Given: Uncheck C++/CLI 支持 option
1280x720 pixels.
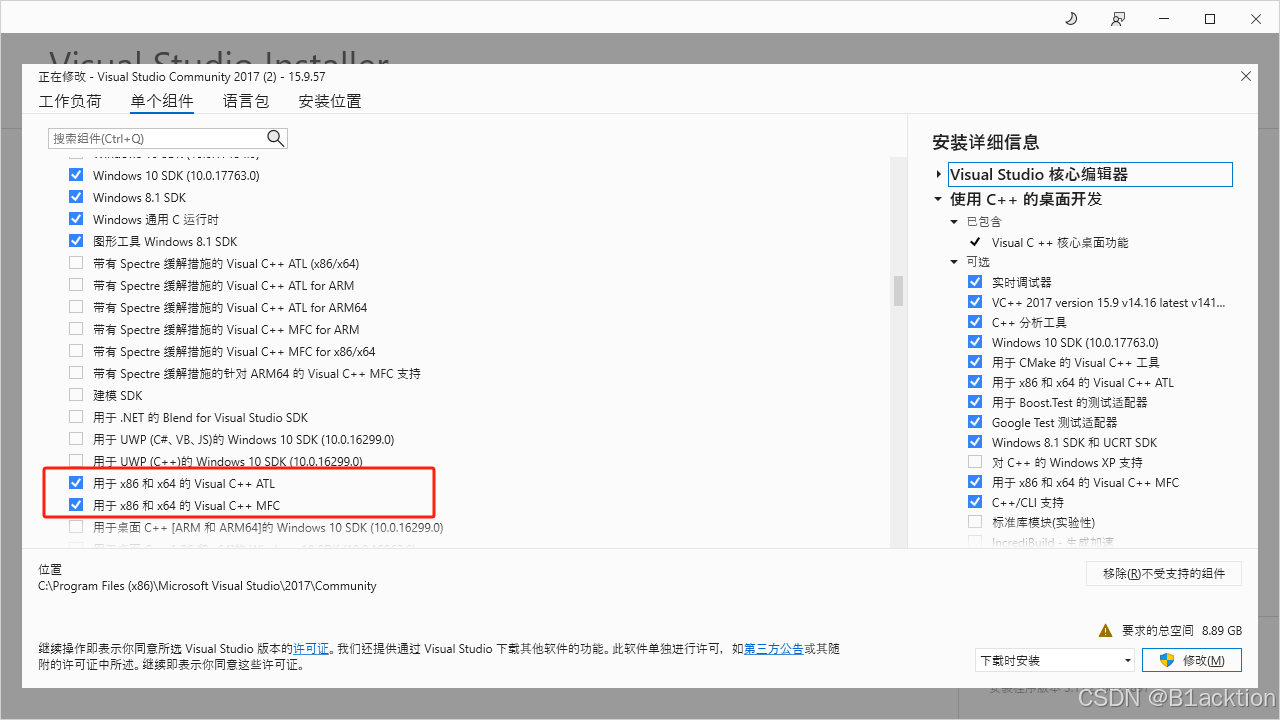Looking at the screenshot, I should (x=975, y=502).
